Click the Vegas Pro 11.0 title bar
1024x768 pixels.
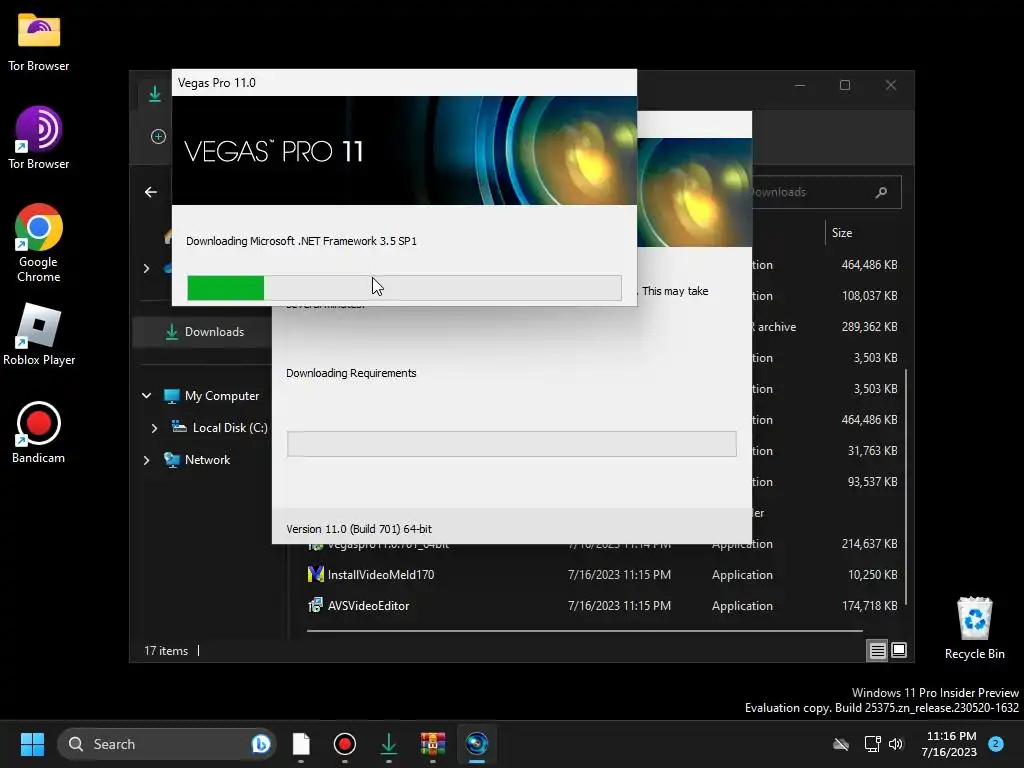coord(404,83)
